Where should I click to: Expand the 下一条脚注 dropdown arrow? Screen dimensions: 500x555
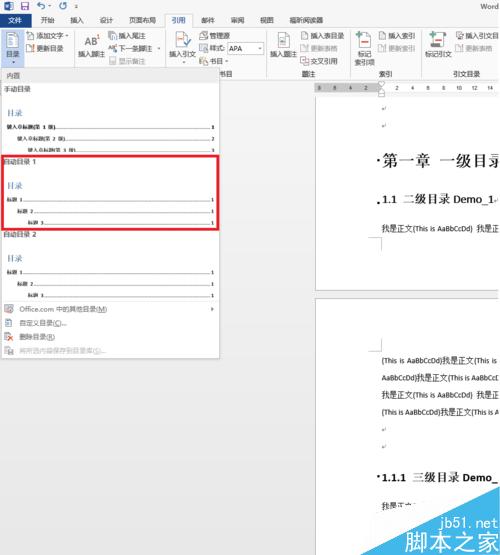(159, 48)
